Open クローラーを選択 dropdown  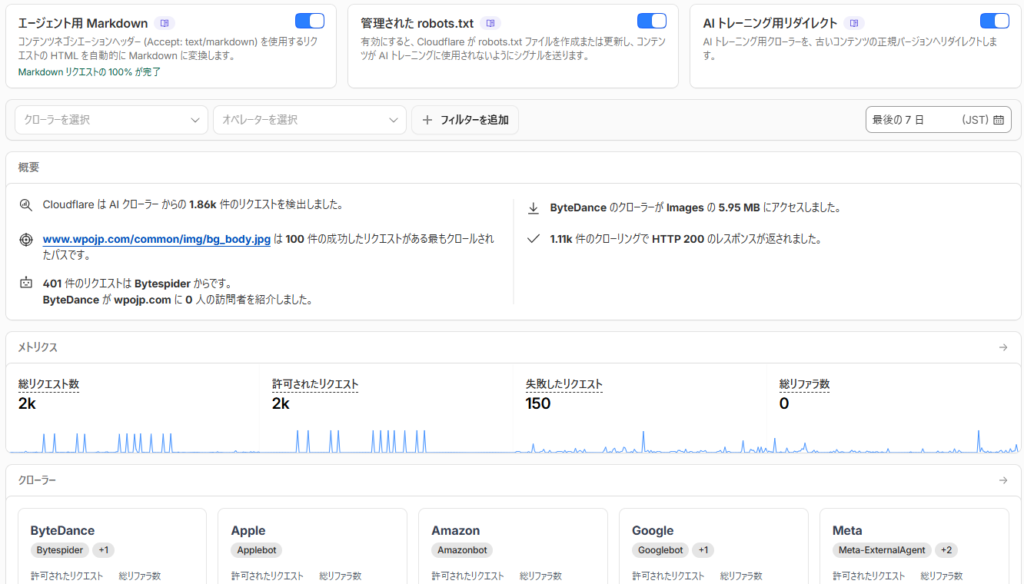[x=111, y=120]
